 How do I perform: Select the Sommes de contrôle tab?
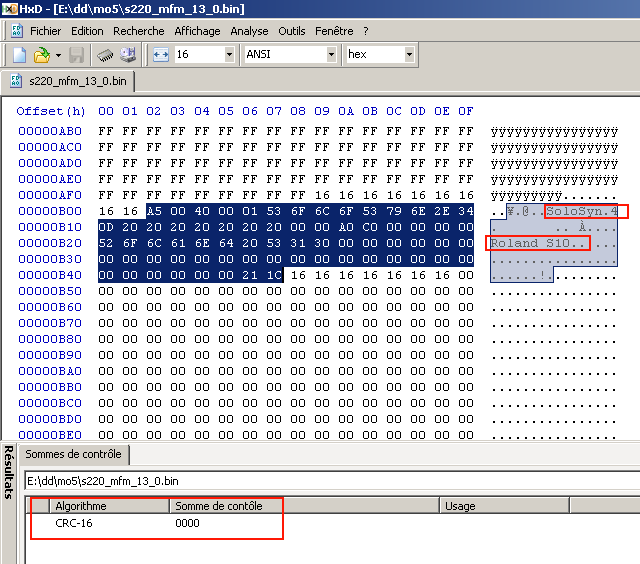73,454
